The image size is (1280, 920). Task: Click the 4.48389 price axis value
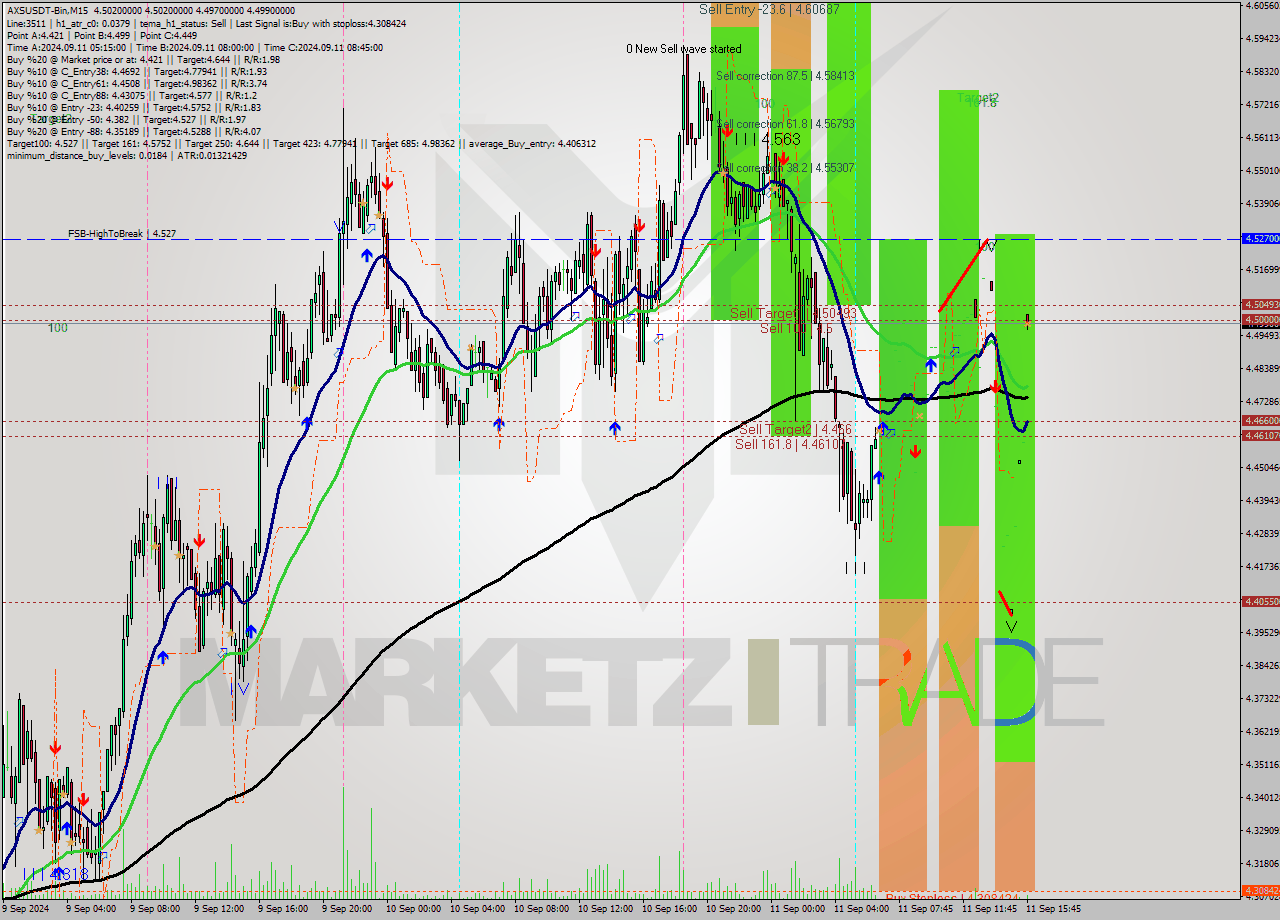coord(1262,368)
